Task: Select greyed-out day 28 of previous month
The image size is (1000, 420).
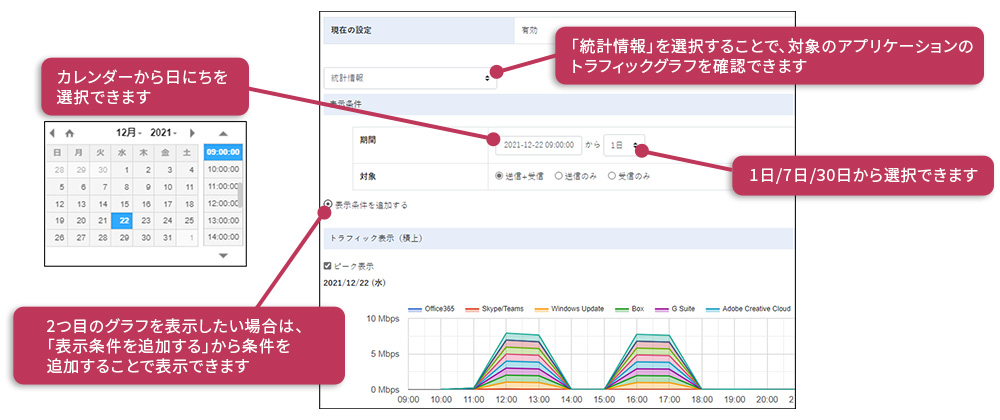Action: click(x=59, y=170)
